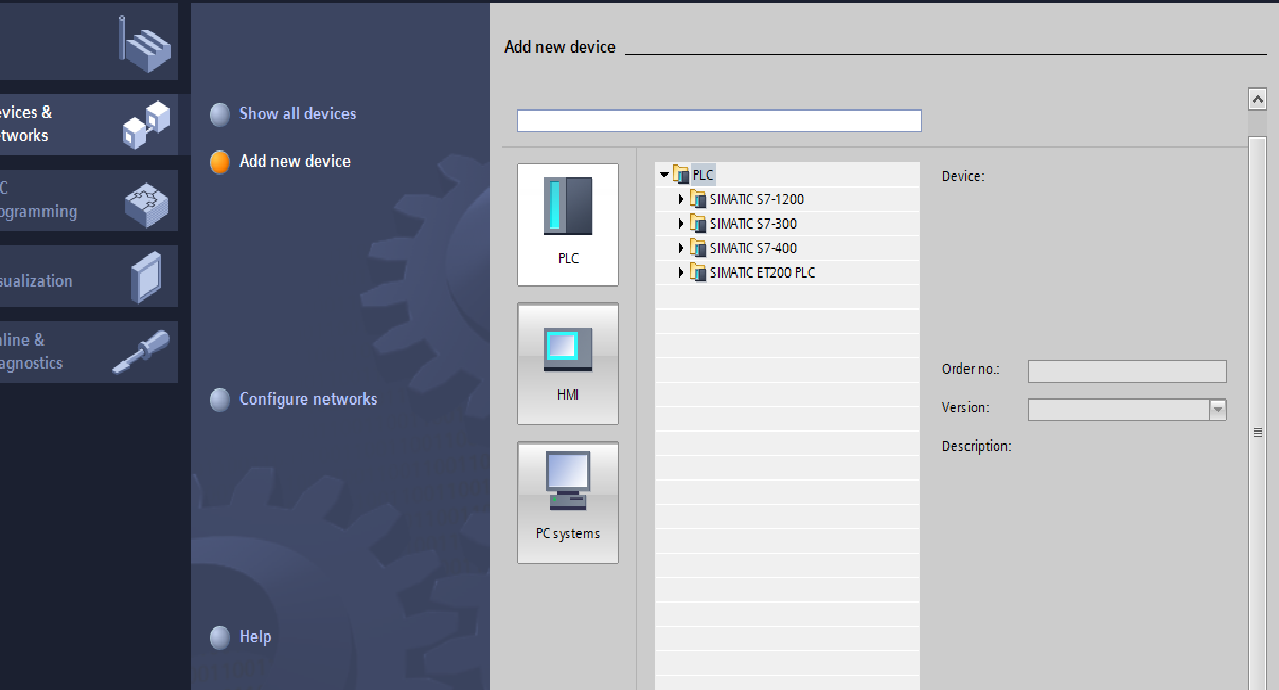Expand the SIMATIC S7-300 folder

pyautogui.click(x=681, y=224)
